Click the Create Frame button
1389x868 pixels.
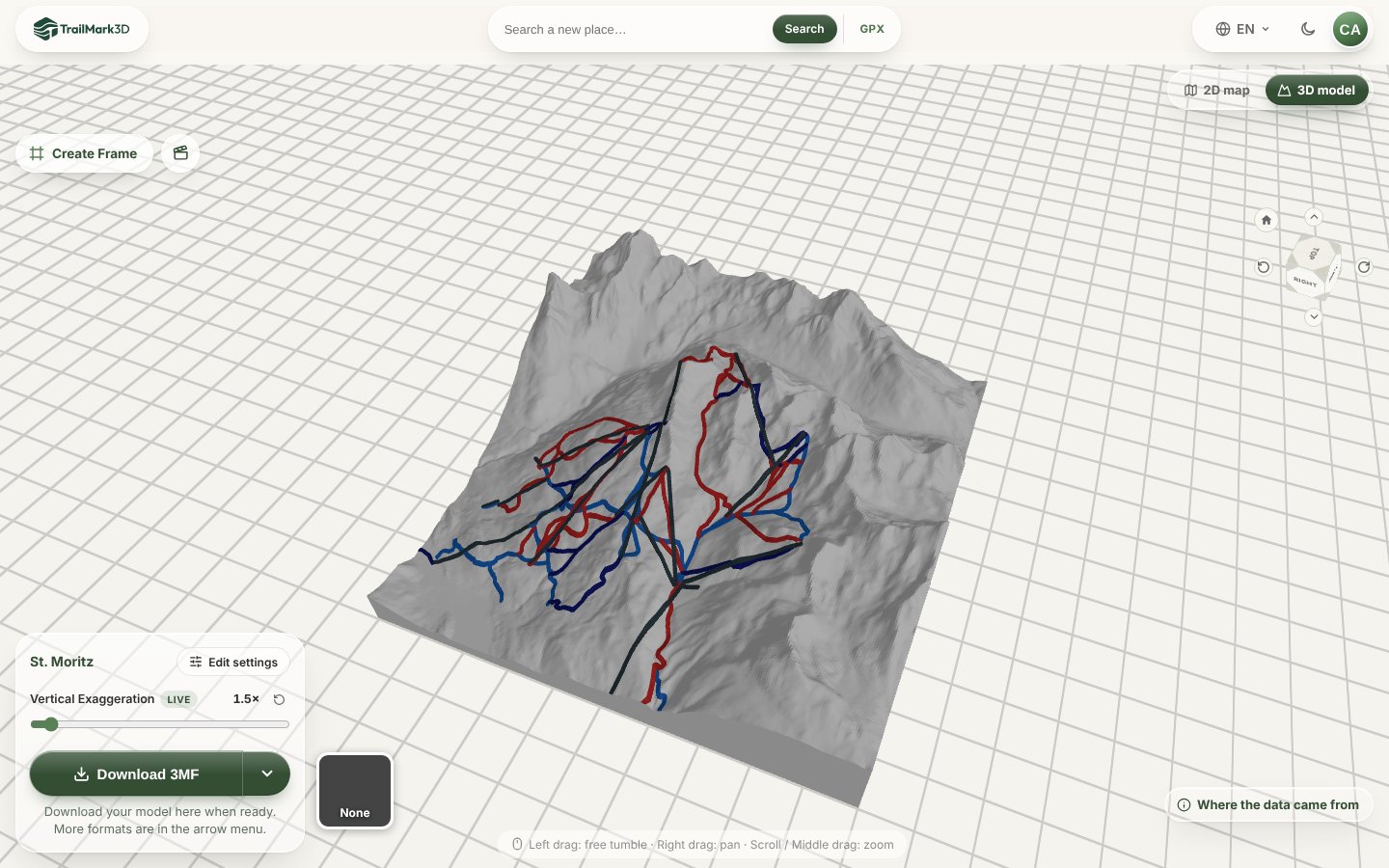84,153
